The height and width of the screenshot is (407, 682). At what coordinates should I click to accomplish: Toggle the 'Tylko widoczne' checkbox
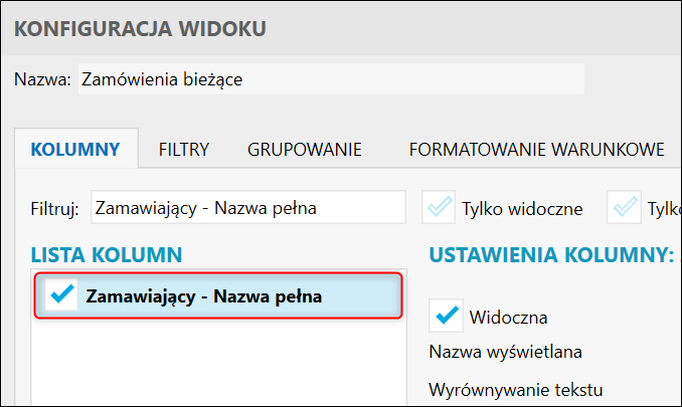(x=438, y=208)
